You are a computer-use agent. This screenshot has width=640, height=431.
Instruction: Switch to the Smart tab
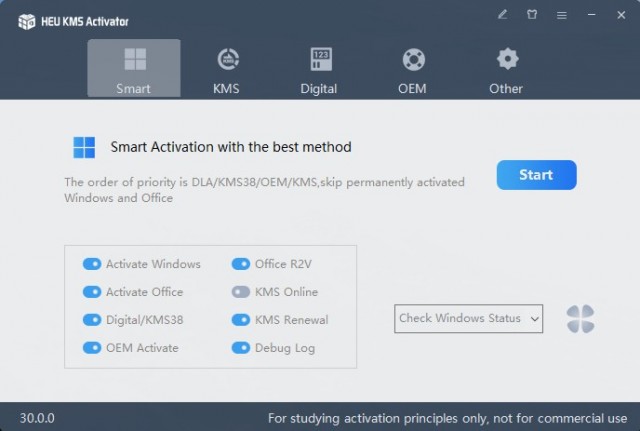click(x=134, y=68)
